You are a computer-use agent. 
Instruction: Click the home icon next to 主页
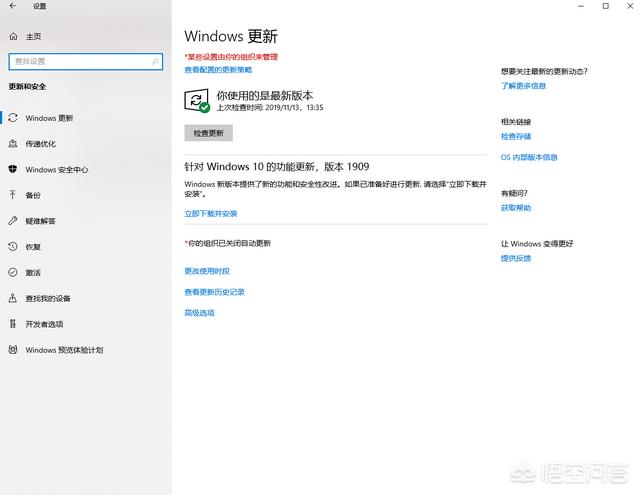[x=13, y=37]
